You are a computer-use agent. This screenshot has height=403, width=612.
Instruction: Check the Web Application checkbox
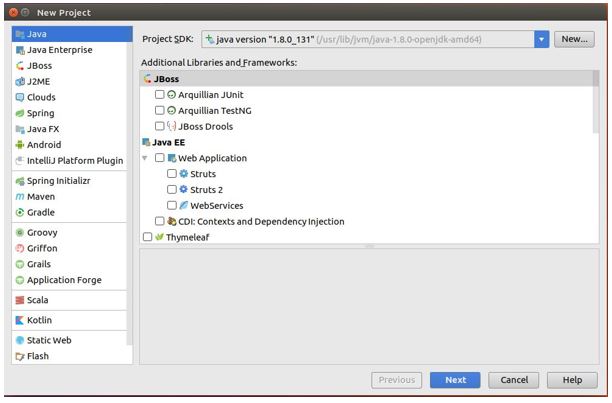tap(160, 158)
